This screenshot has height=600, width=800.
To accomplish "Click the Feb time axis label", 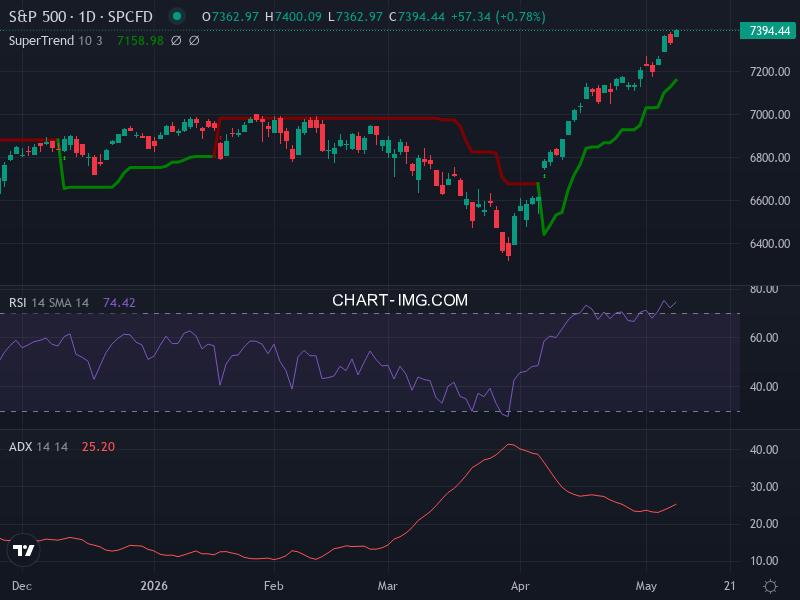I will (x=273, y=586).
